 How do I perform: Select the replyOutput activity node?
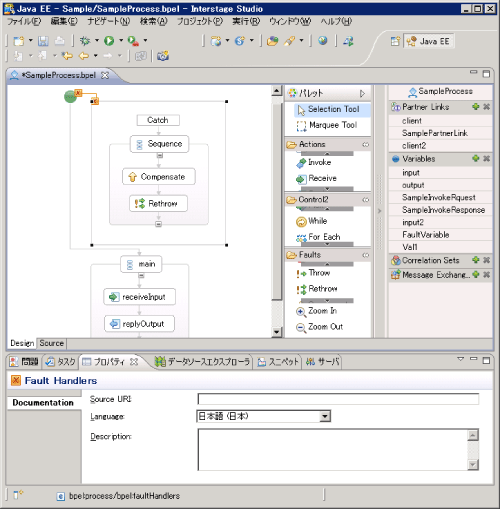coord(139,324)
